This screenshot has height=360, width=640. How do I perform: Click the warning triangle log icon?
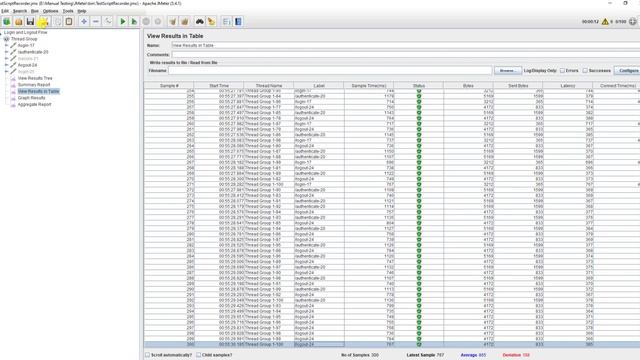(x=605, y=22)
